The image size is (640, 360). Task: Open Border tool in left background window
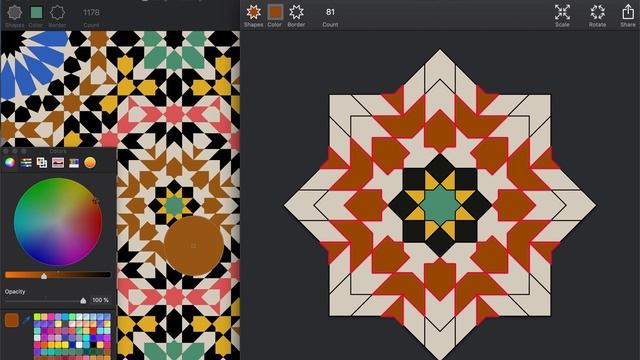coord(57,13)
